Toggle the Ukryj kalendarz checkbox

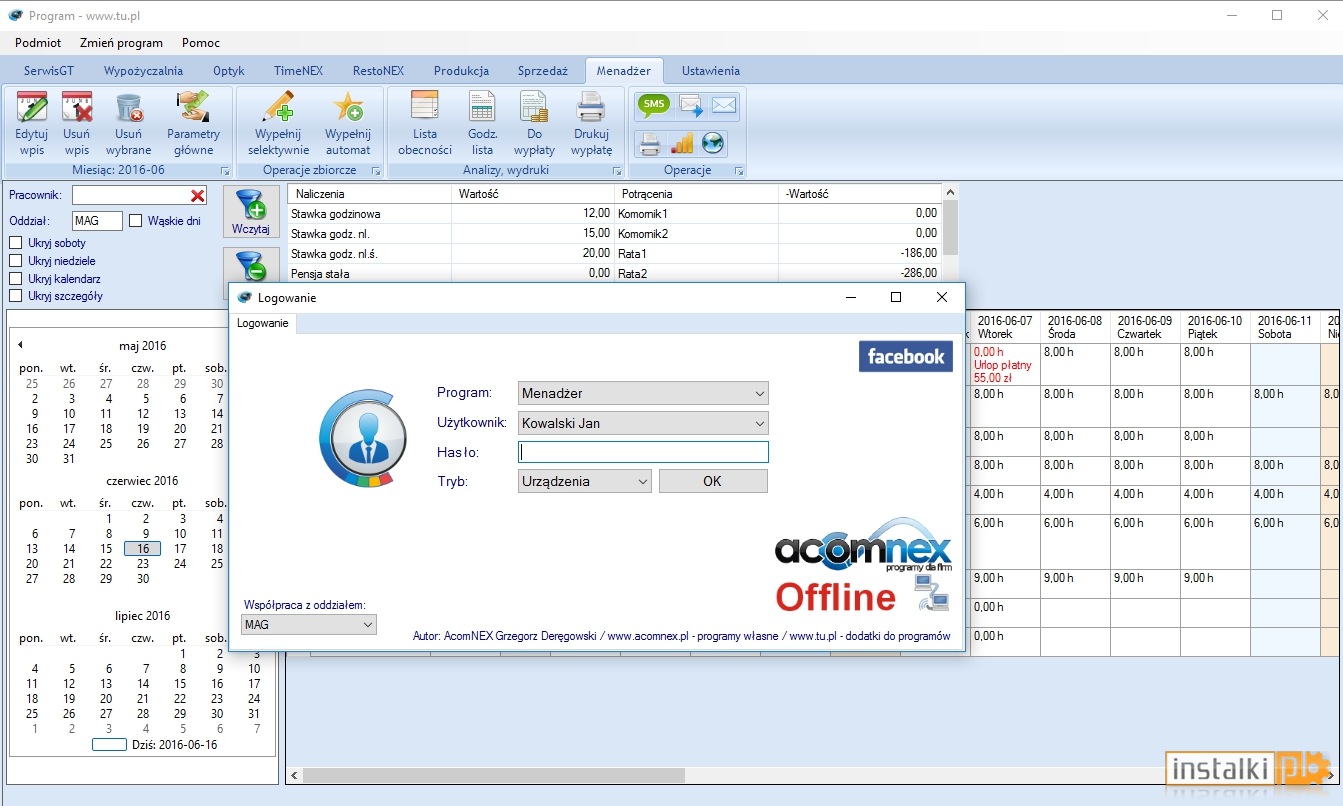(x=16, y=279)
